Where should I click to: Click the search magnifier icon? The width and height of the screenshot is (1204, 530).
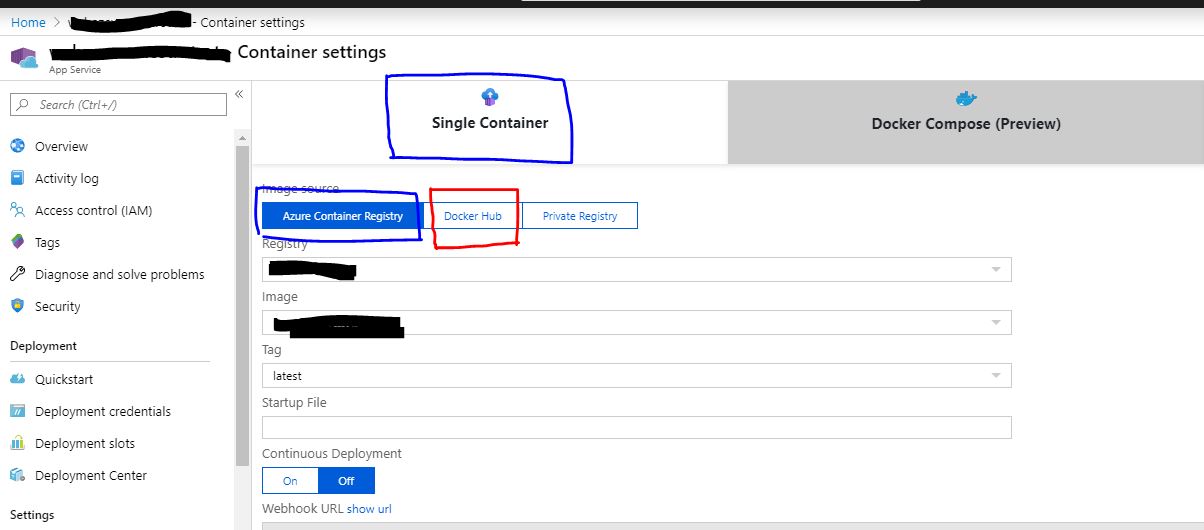(23, 104)
